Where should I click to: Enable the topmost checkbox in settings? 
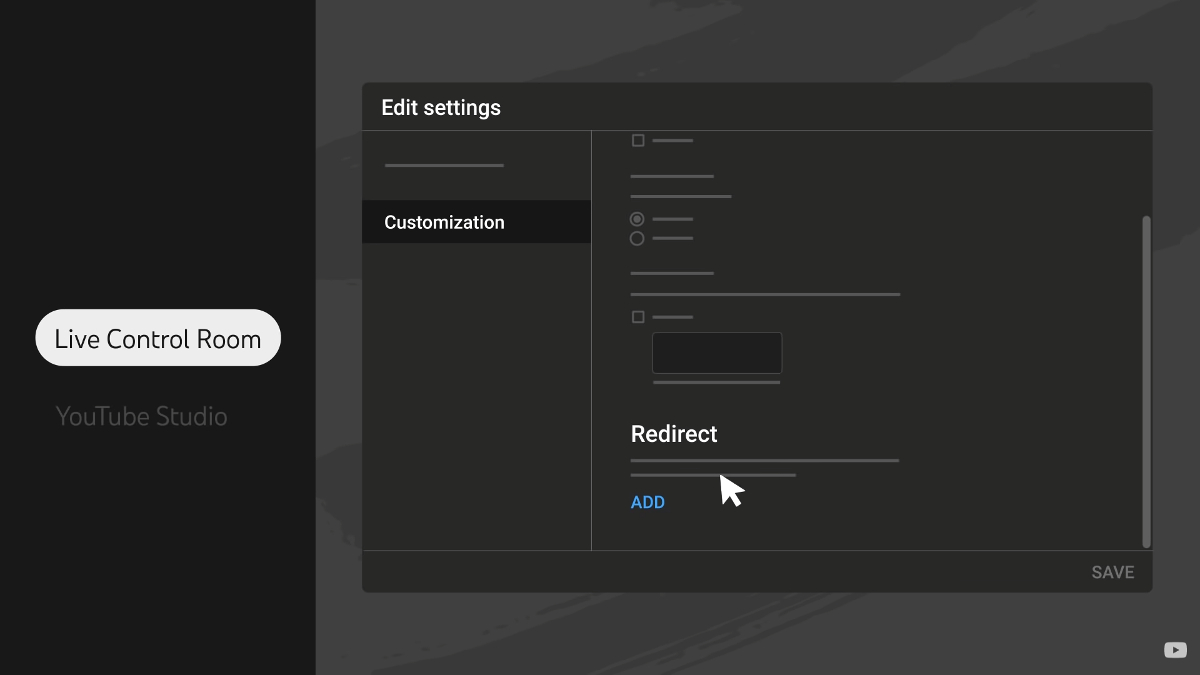coord(637,140)
